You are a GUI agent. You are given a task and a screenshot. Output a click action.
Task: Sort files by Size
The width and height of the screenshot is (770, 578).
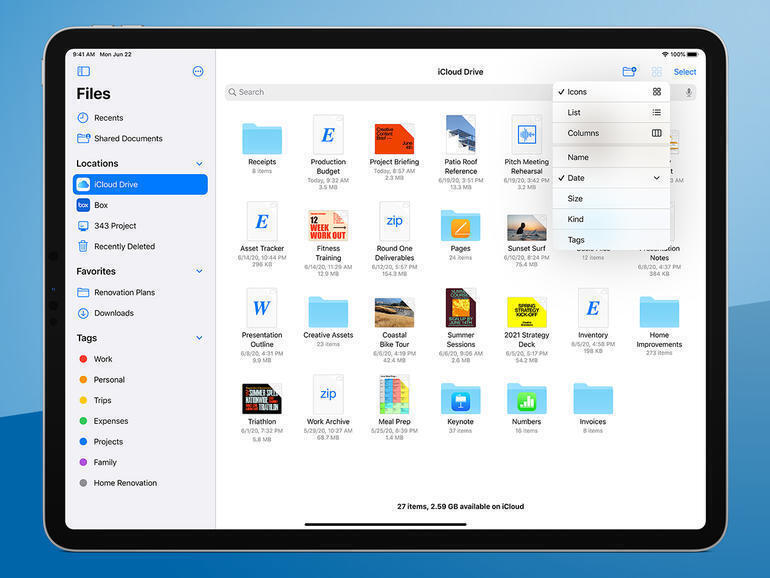point(611,199)
